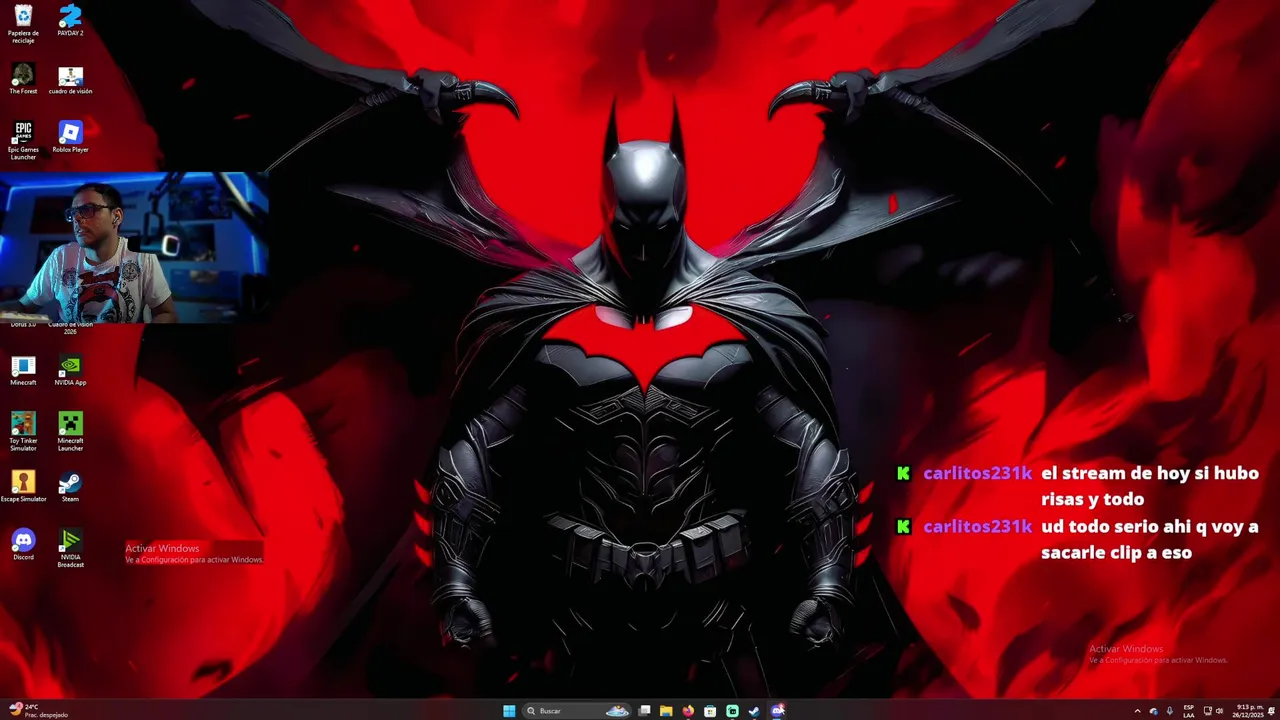Click chat message 'ud todo serio ahi'

point(1149,539)
